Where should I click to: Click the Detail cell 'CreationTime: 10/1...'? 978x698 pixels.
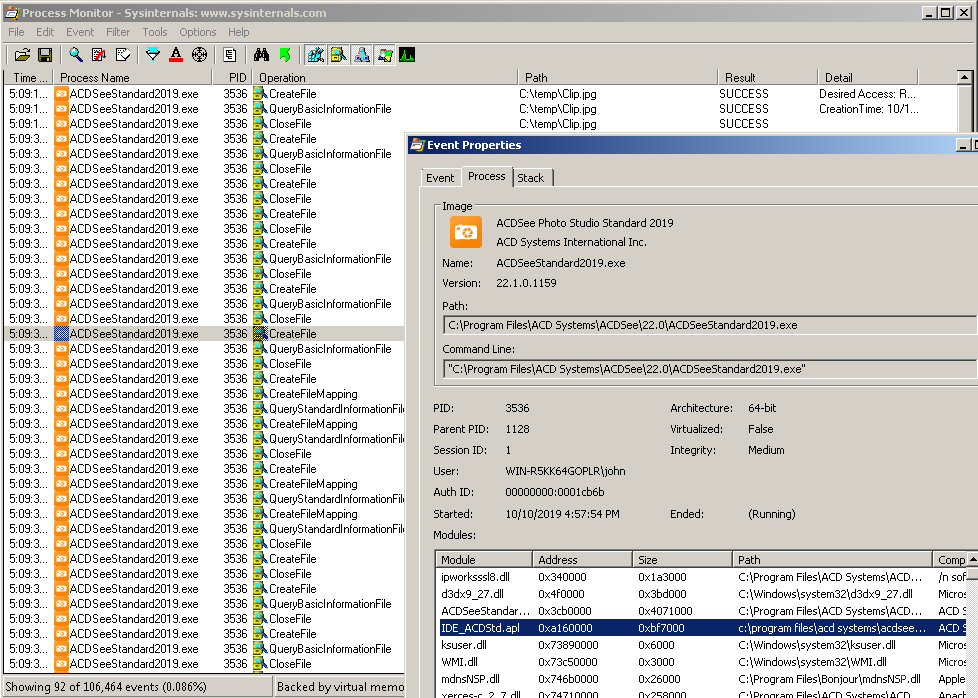tap(868, 109)
